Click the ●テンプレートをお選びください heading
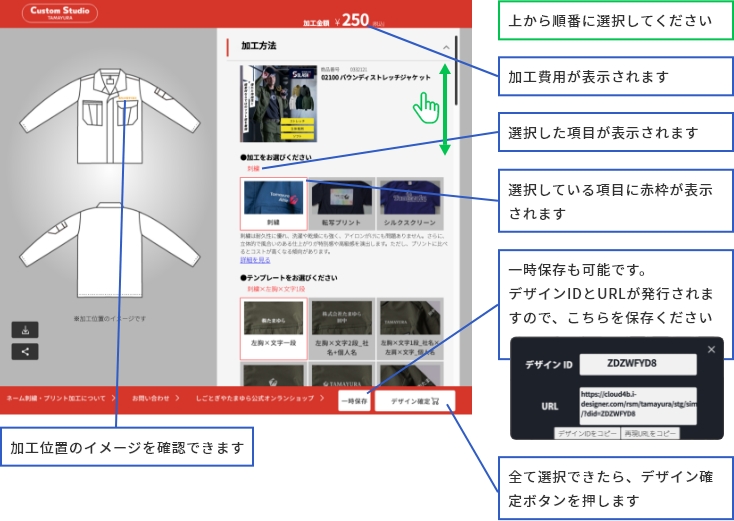Screen dimensions: 734x521 pos(288,278)
